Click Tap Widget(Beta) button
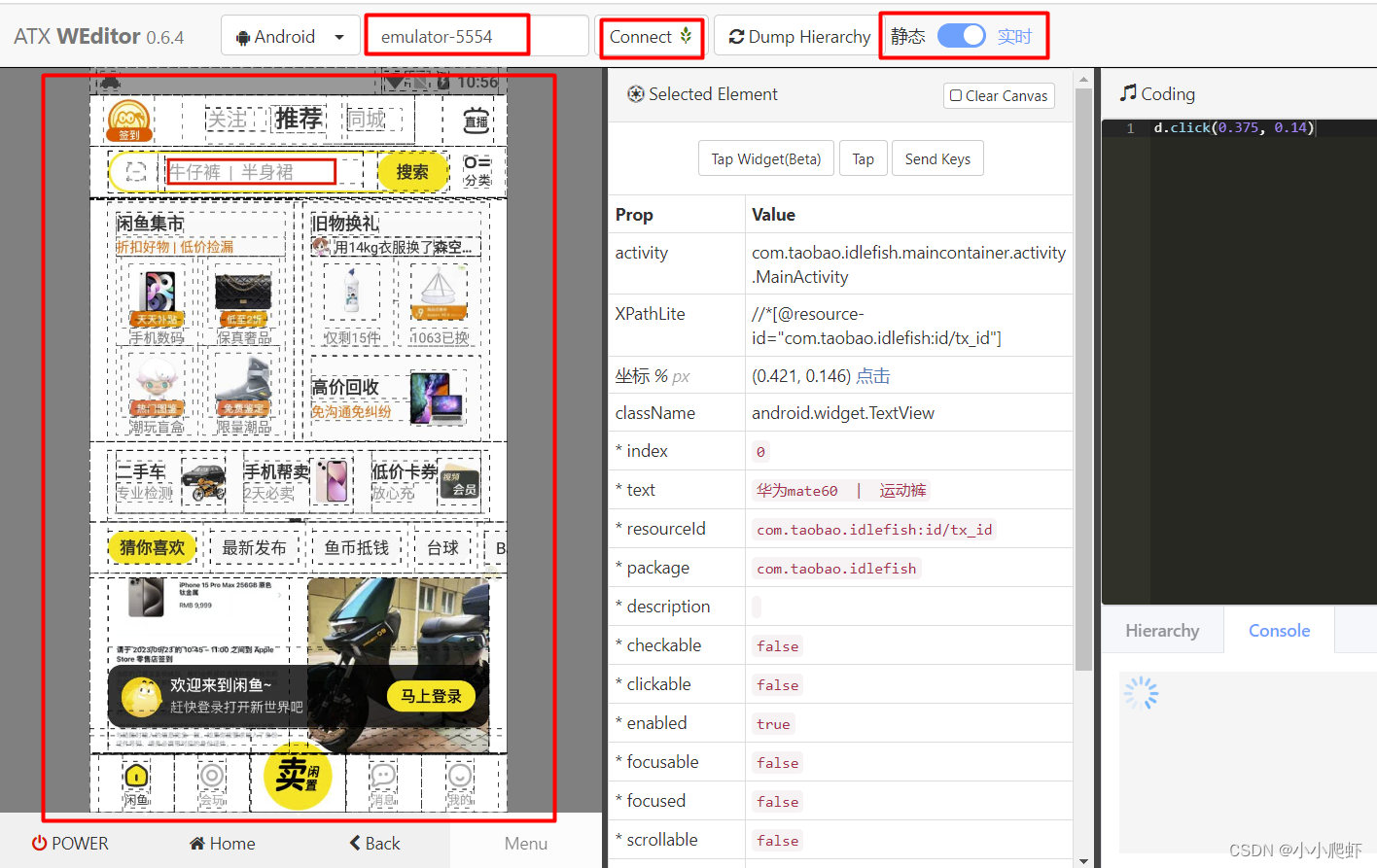The width and height of the screenshot is (1377, 868). (765, 158)
